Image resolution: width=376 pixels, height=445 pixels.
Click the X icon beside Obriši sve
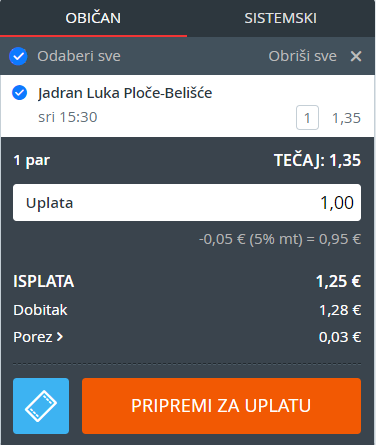click(x=356, y=56)
